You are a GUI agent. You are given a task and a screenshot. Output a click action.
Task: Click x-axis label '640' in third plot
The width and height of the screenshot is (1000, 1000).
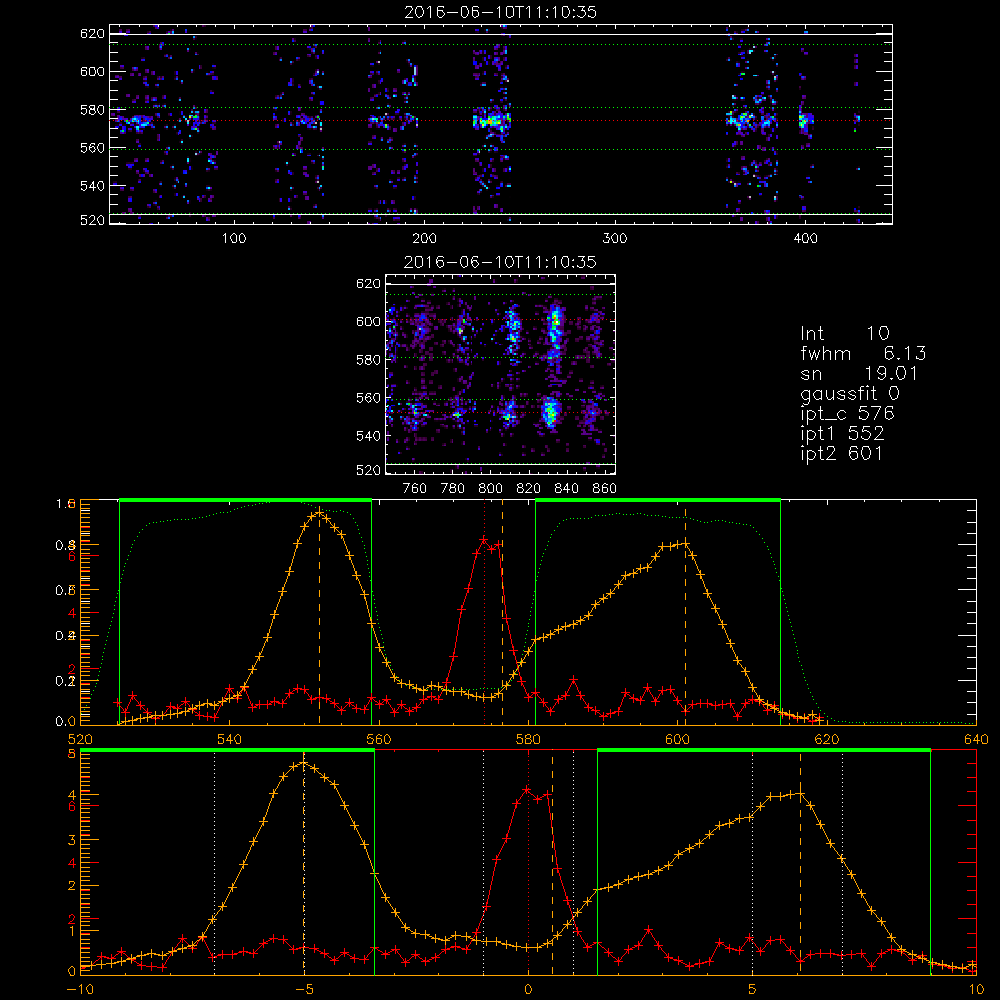[976, 739]
